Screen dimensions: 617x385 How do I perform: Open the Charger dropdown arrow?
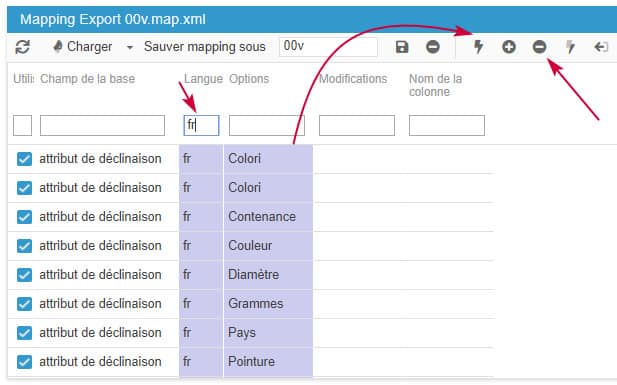(129, 47)
